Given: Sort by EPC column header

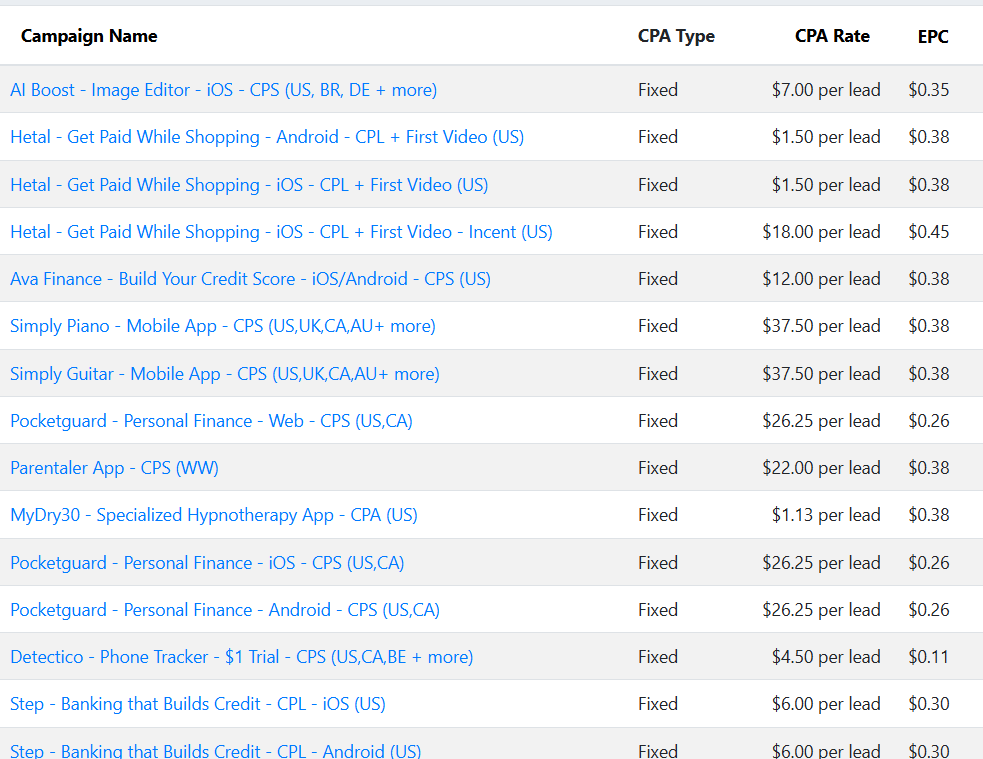Looking at the screenshot, I should tap(933, 36).
